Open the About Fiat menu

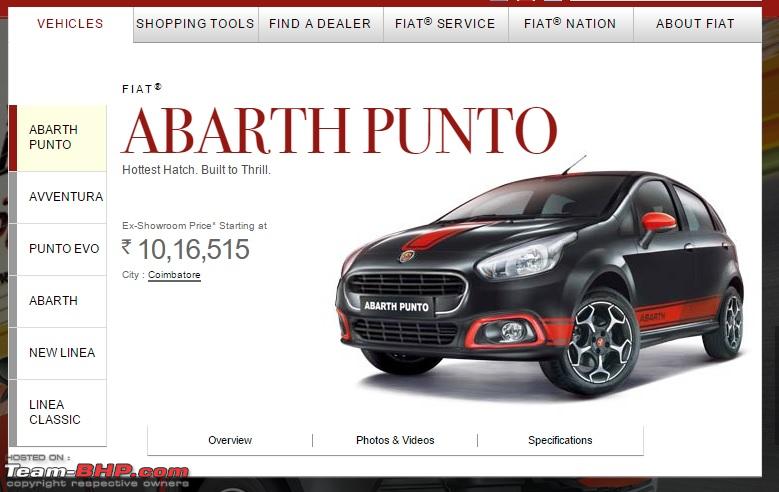pyautogui.click(x=696, y=24)
